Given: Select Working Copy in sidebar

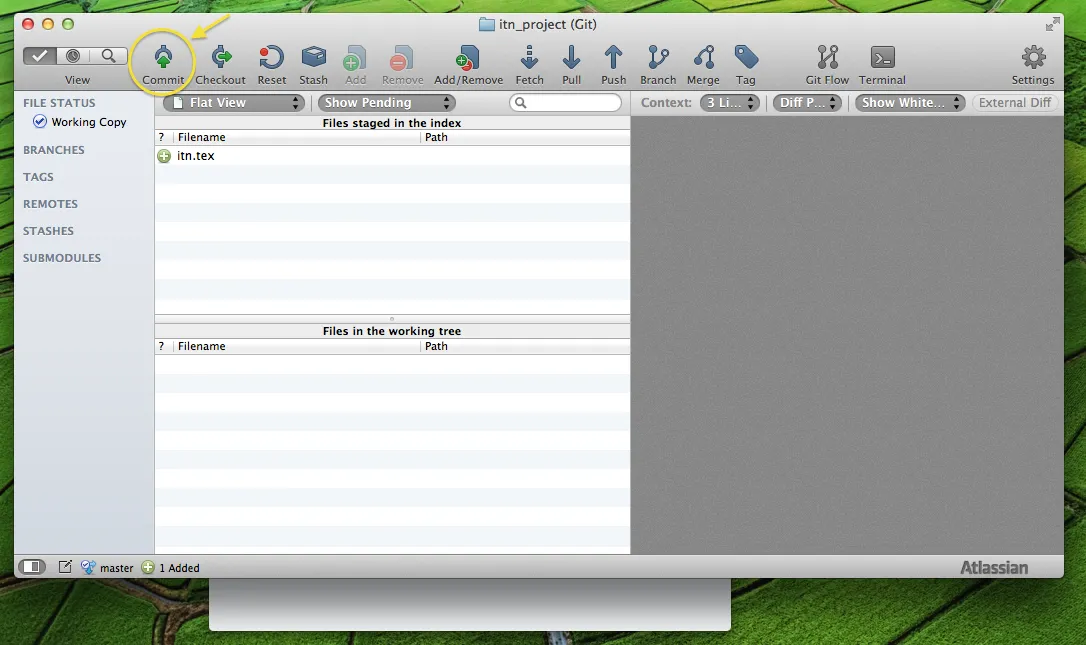Looking at the screenshot, I should pos(89,122).
